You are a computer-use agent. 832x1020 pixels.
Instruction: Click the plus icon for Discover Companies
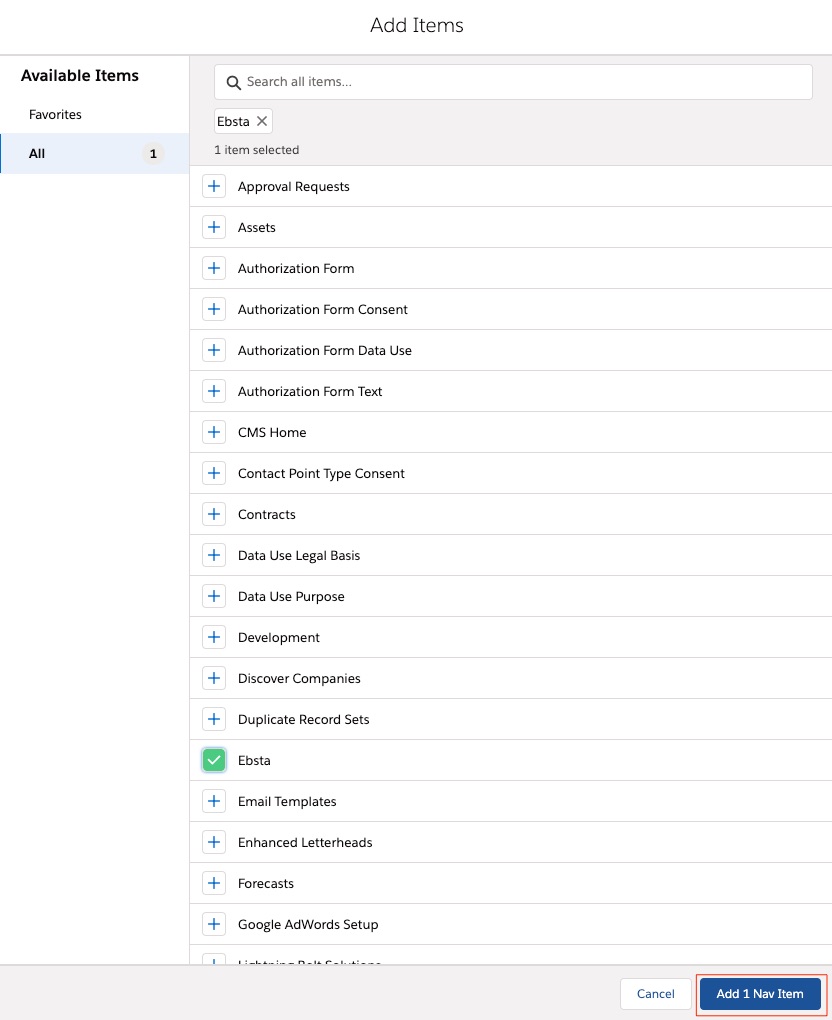pos(214,679)
